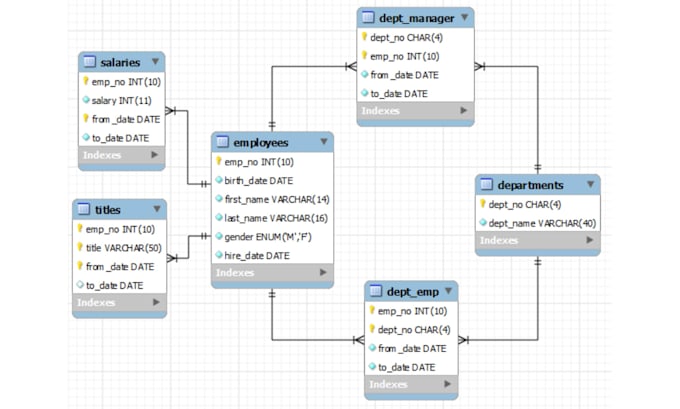The height and width of the screenshot is (409, 680).
Task: Select 'dept_name VARCHAR(40)' column text
Action: pyautogui.click(x=542, y=223)
